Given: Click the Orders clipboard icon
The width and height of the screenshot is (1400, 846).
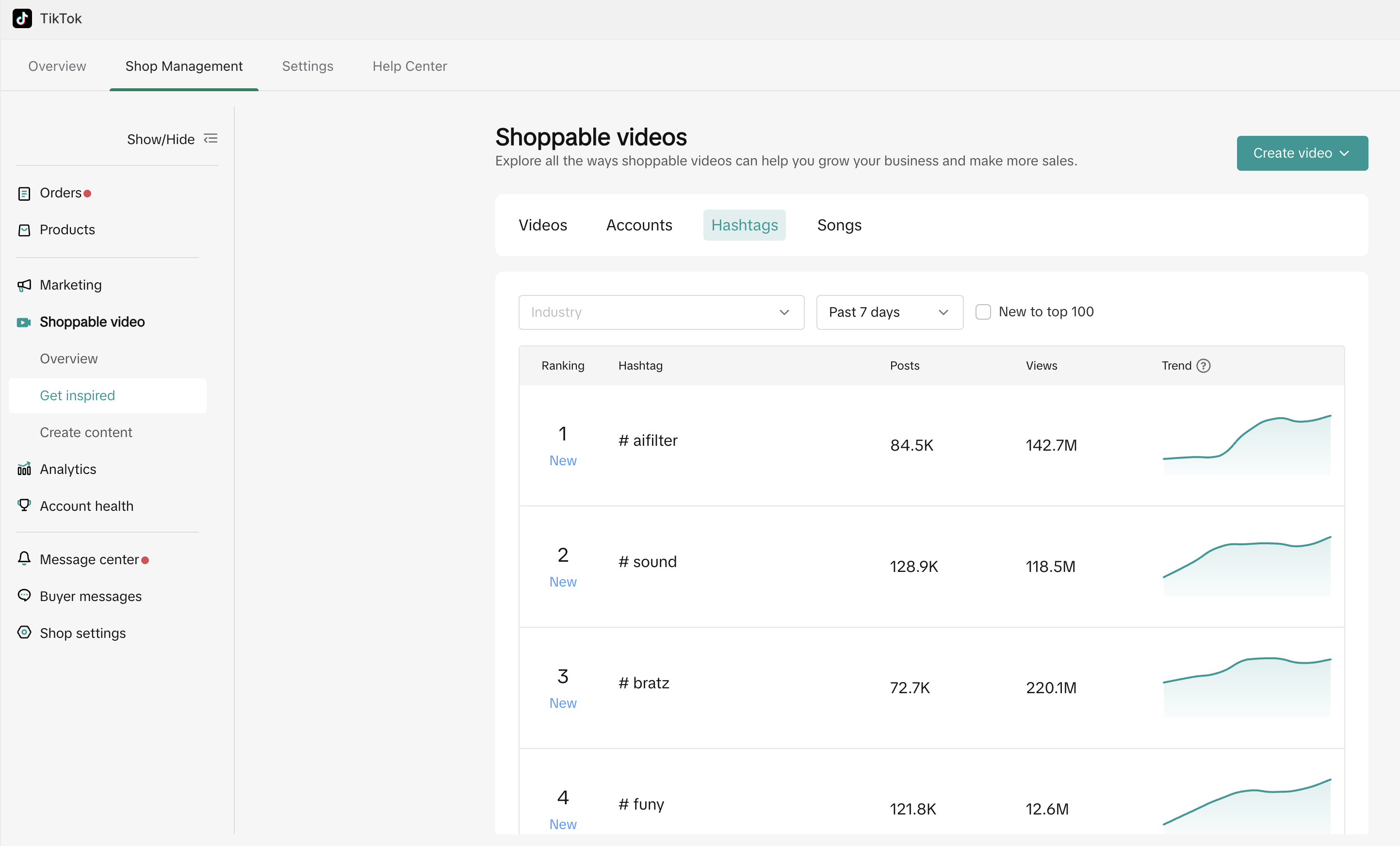Looking at the screenshot, I should pos(24,194).
